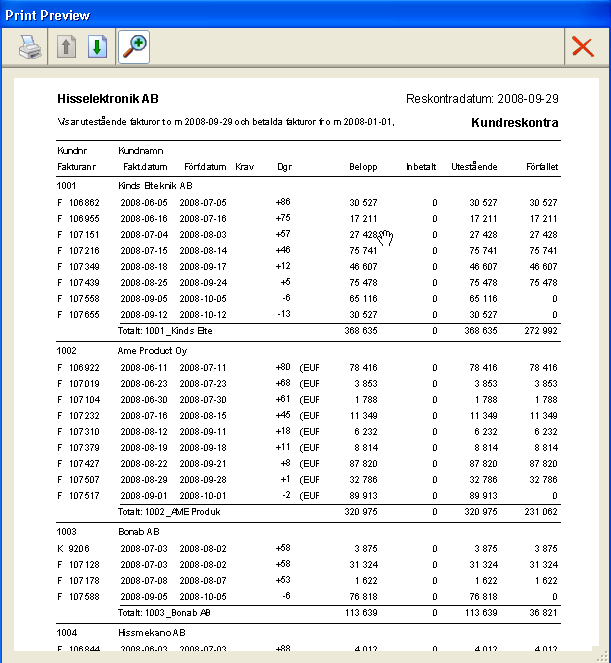Click the Totalt: 1003_Bonab AB row label
The width and height of the screenshot is (611, 663).
tap(164, 613)
